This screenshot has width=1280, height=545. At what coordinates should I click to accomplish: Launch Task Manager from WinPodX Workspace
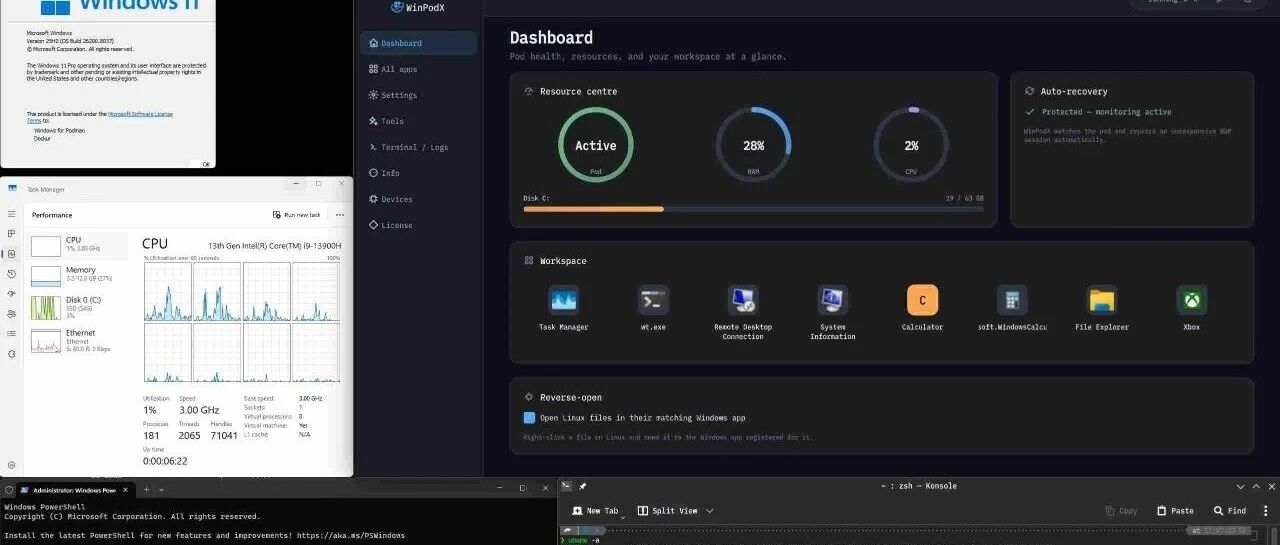(564, 300)
